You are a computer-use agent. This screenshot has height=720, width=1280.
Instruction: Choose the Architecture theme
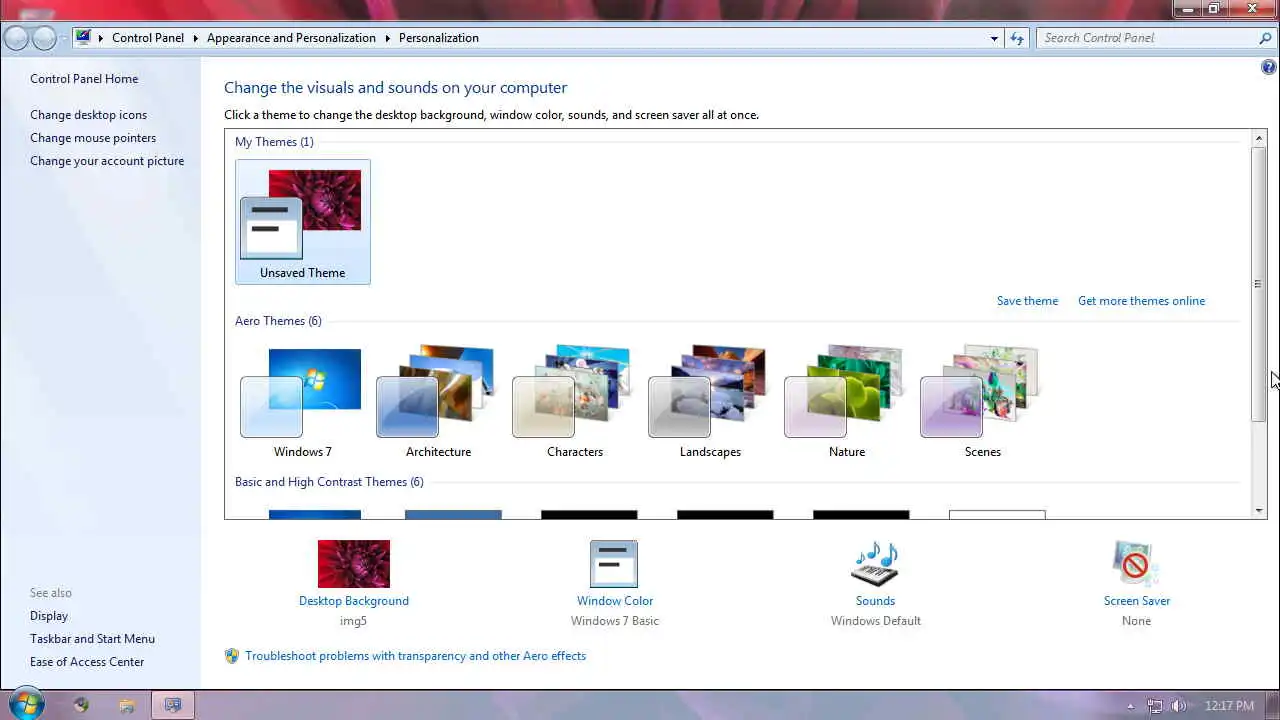[x=438, y=402]
